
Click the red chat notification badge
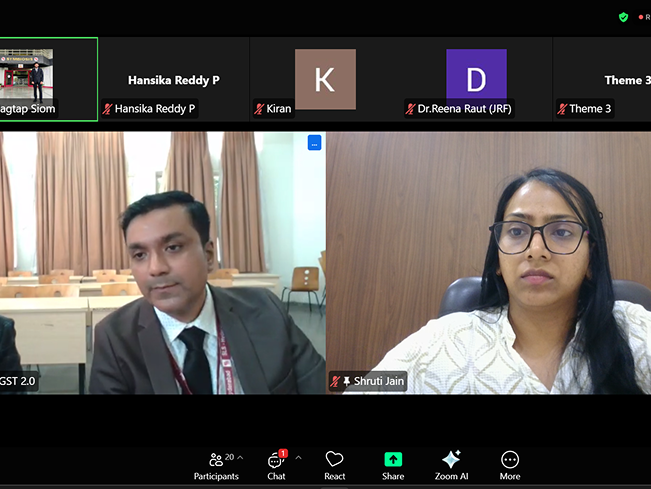click(283, 453)
